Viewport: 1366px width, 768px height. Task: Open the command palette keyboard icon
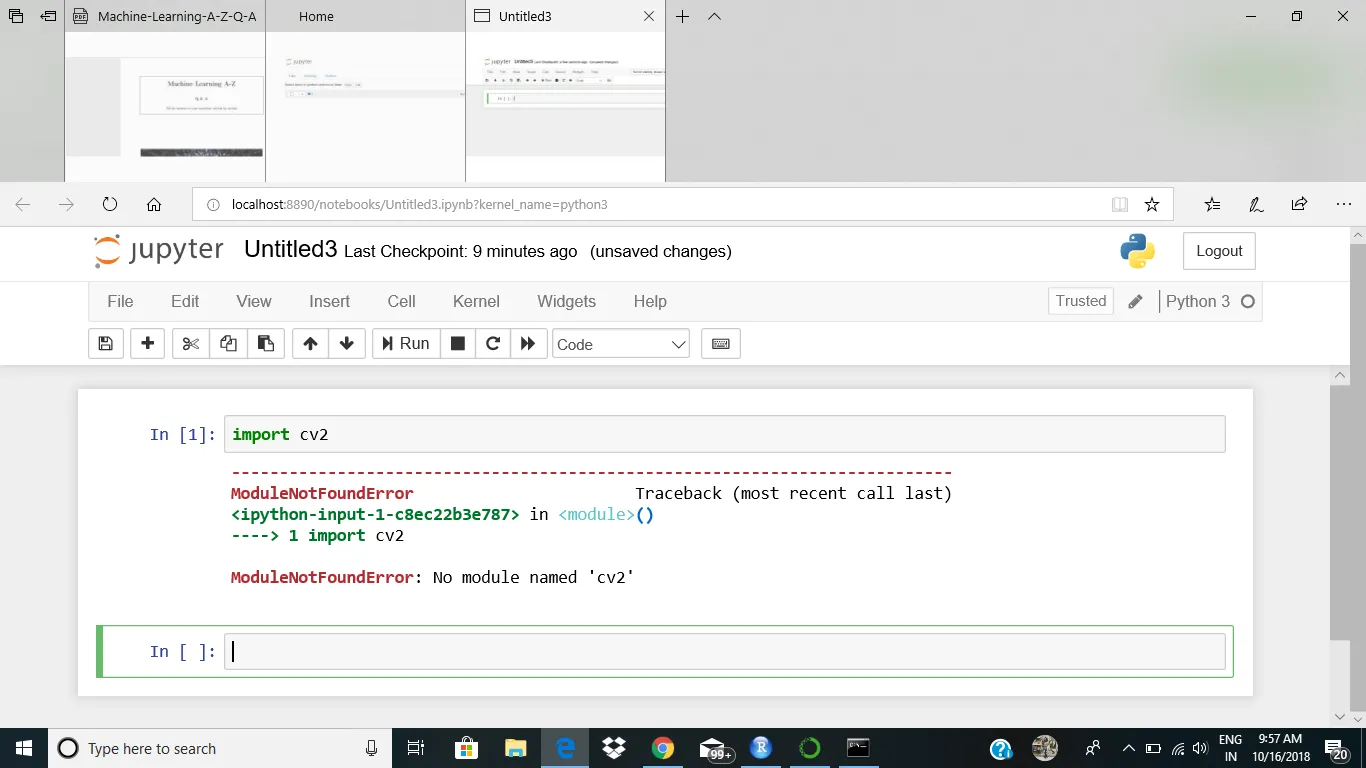tap(721, 344)
